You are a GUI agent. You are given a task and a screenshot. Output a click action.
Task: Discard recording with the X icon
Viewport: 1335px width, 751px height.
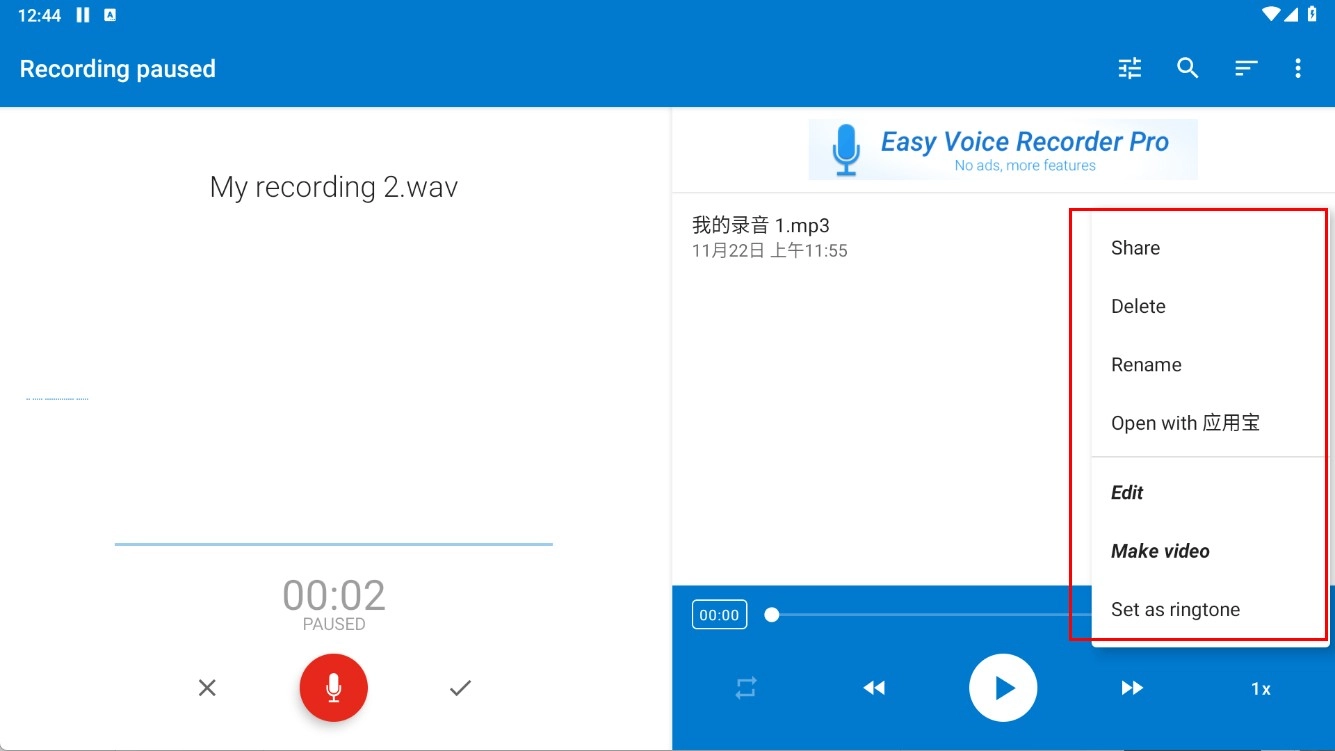[207, 688]
